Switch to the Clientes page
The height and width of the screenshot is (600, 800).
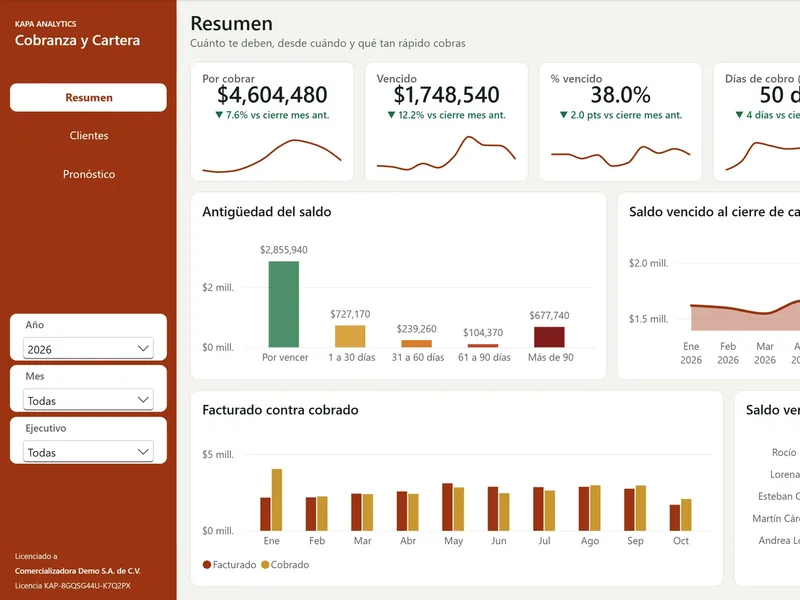[89, 136]
